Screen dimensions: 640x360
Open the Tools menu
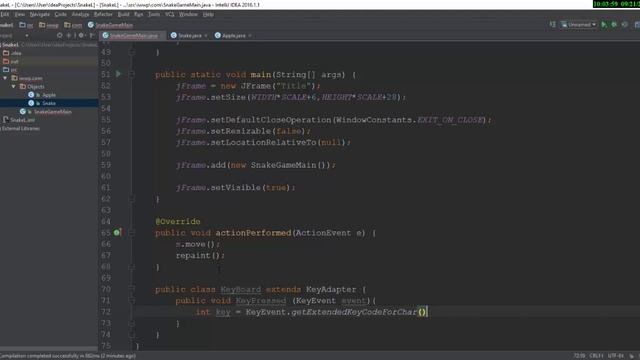(154, 14)
